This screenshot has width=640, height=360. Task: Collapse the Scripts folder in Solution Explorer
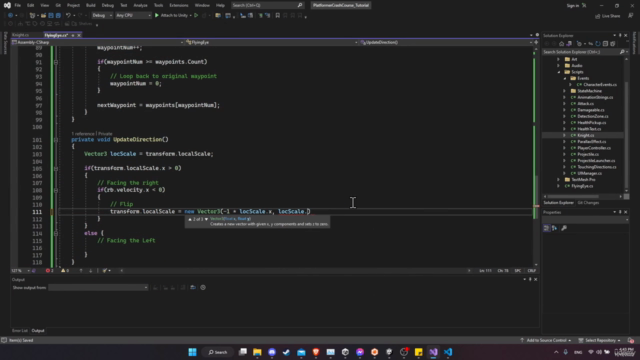(x=559, y=72)
